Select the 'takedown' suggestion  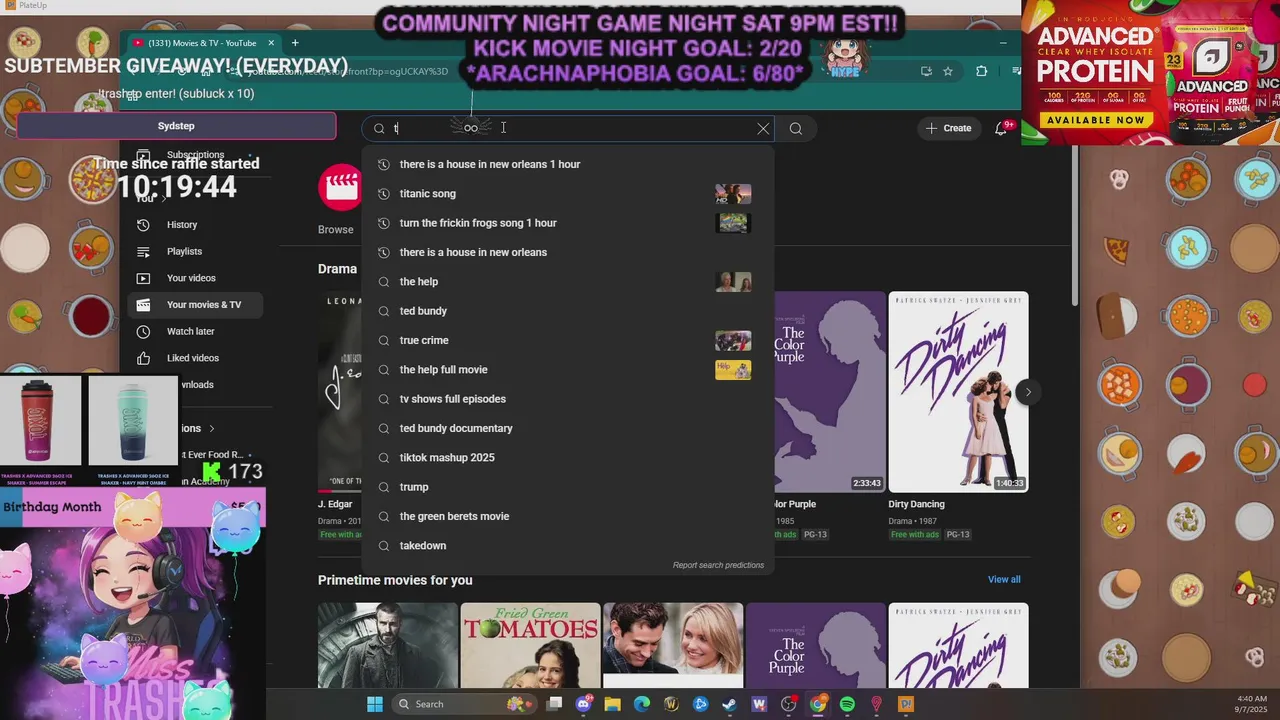coord(568,546)
